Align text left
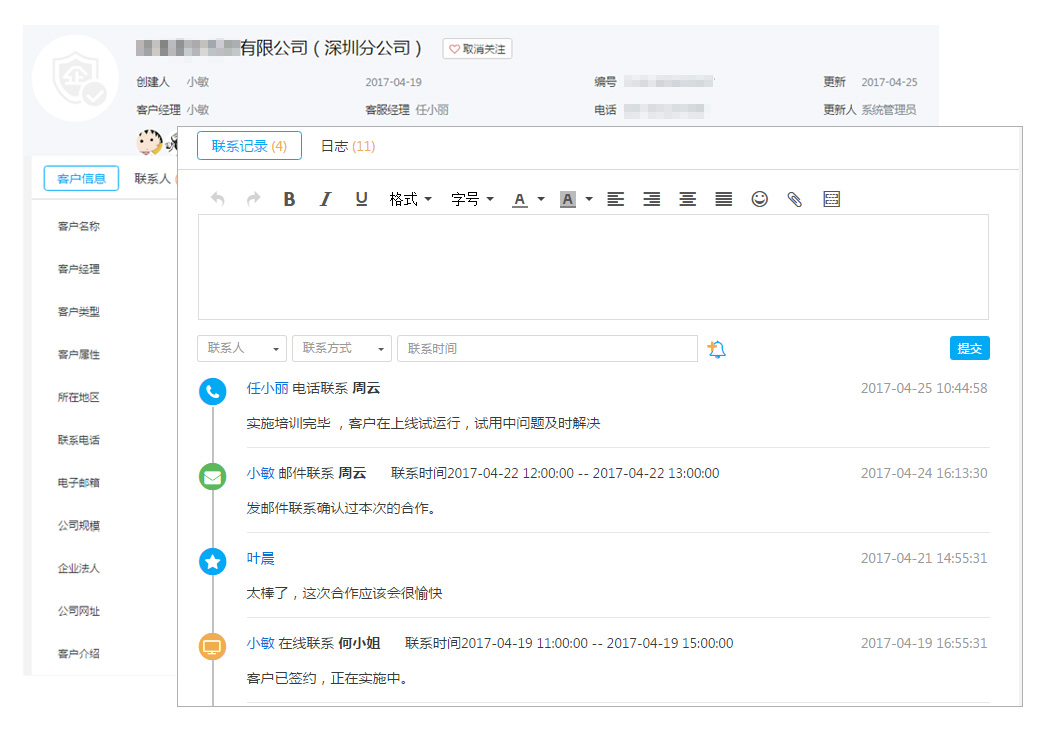The image size is (1050, 746). pos(615,199)
